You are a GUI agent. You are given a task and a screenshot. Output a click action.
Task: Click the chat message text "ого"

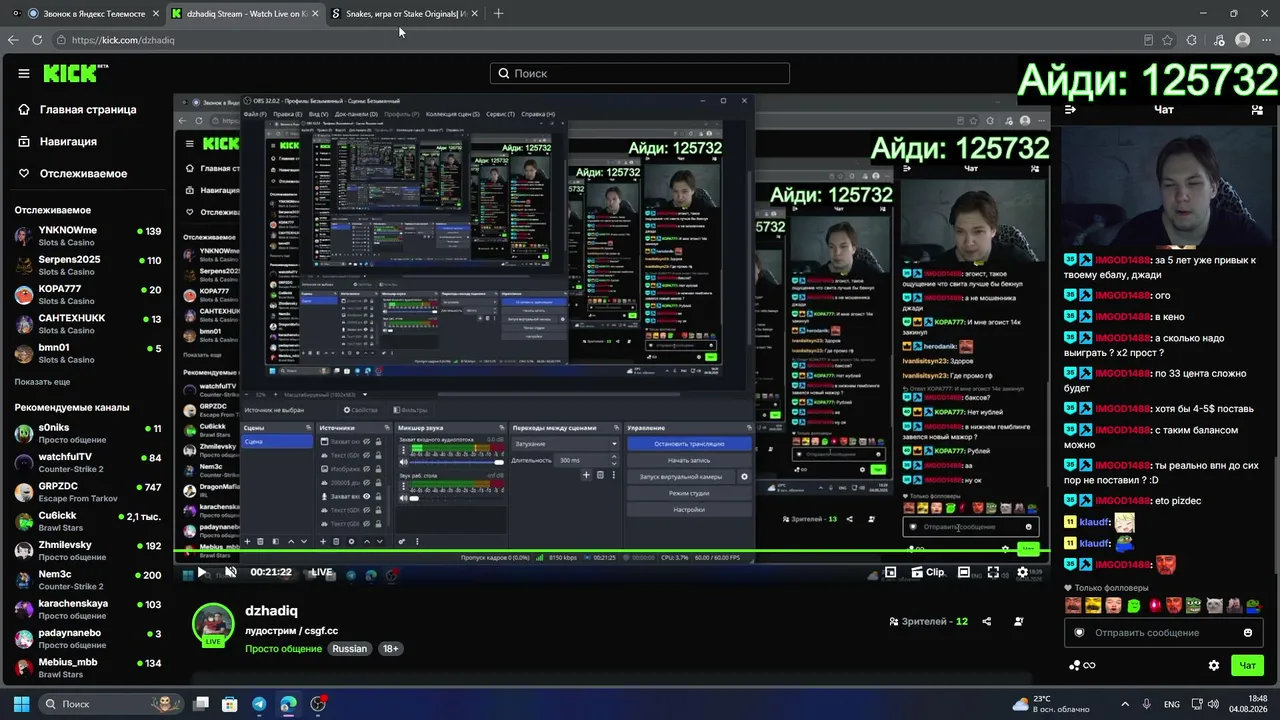(1162, 296)
